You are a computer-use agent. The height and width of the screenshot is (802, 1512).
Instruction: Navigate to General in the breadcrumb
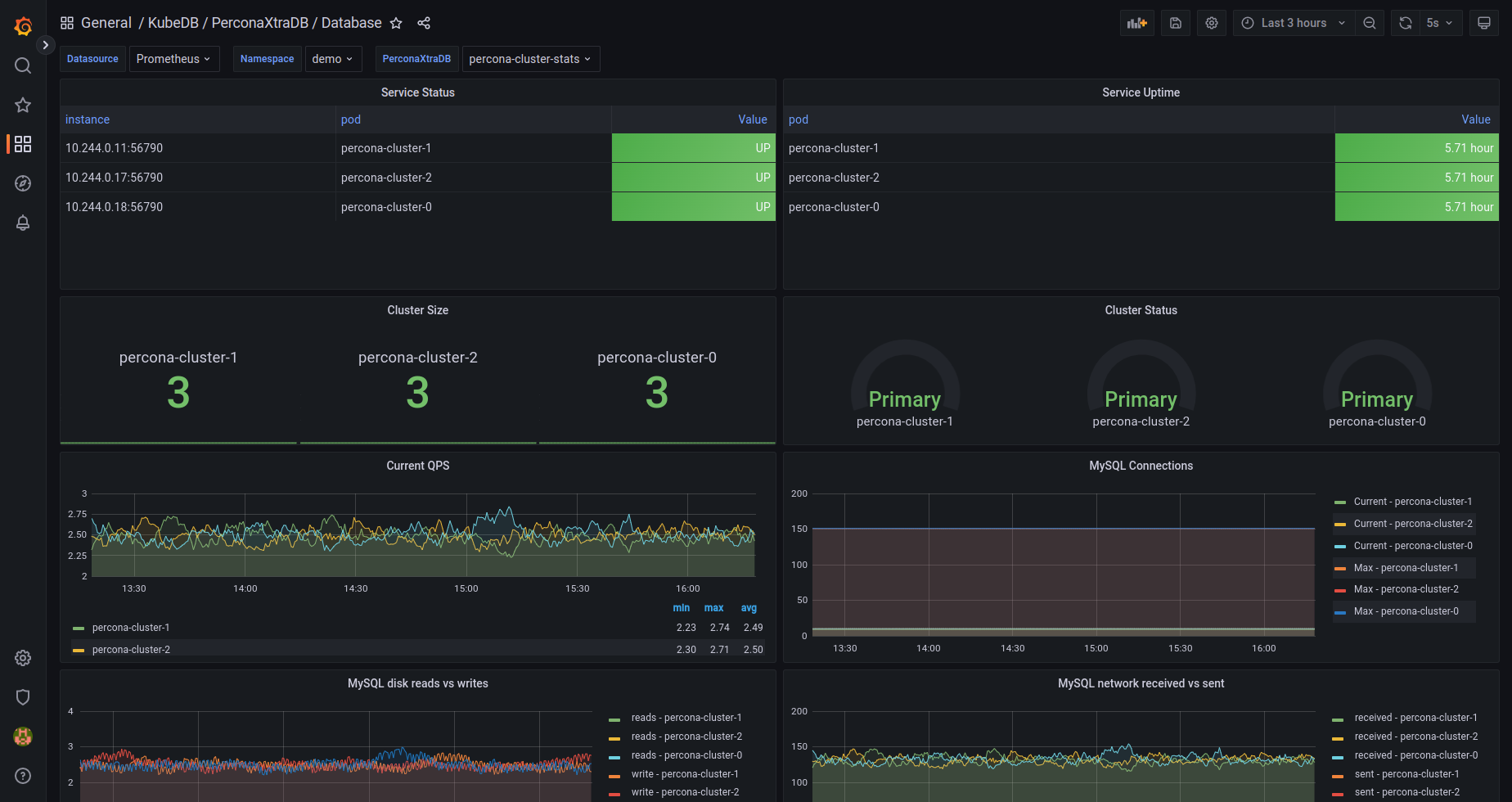(106, 22)
